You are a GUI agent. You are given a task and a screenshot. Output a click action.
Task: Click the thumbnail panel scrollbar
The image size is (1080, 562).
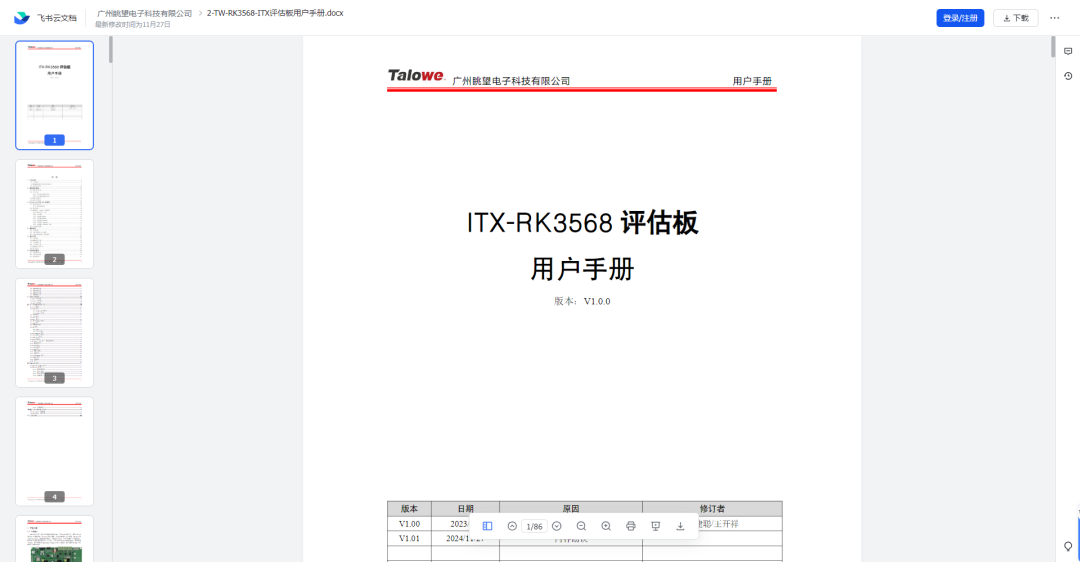pyautogui.click(x=110, y=50)
